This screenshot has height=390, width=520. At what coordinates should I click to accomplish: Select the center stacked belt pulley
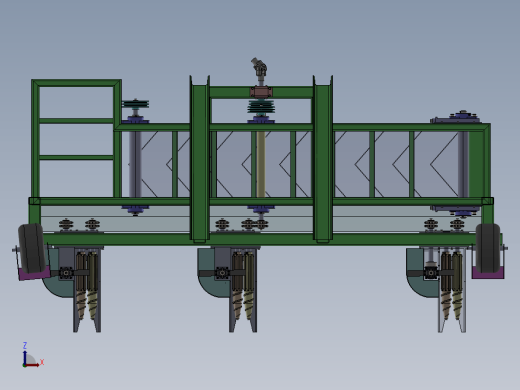pos(261,107)
